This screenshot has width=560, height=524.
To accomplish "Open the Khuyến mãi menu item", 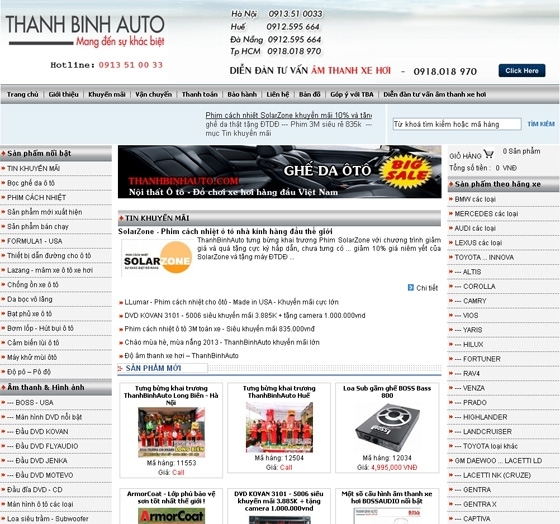I will point(107,94).
